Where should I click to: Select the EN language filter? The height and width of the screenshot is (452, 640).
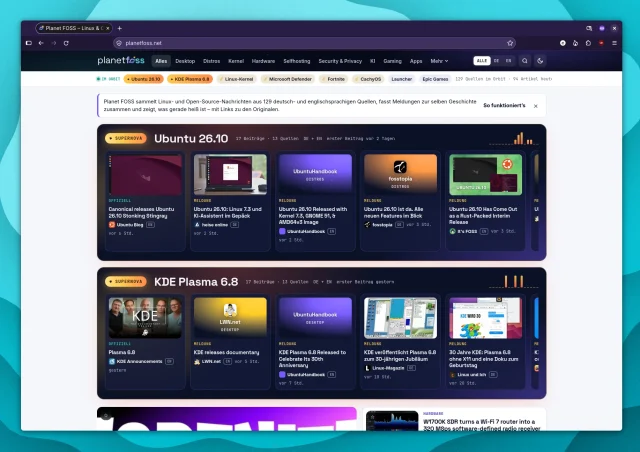point(508,61)
